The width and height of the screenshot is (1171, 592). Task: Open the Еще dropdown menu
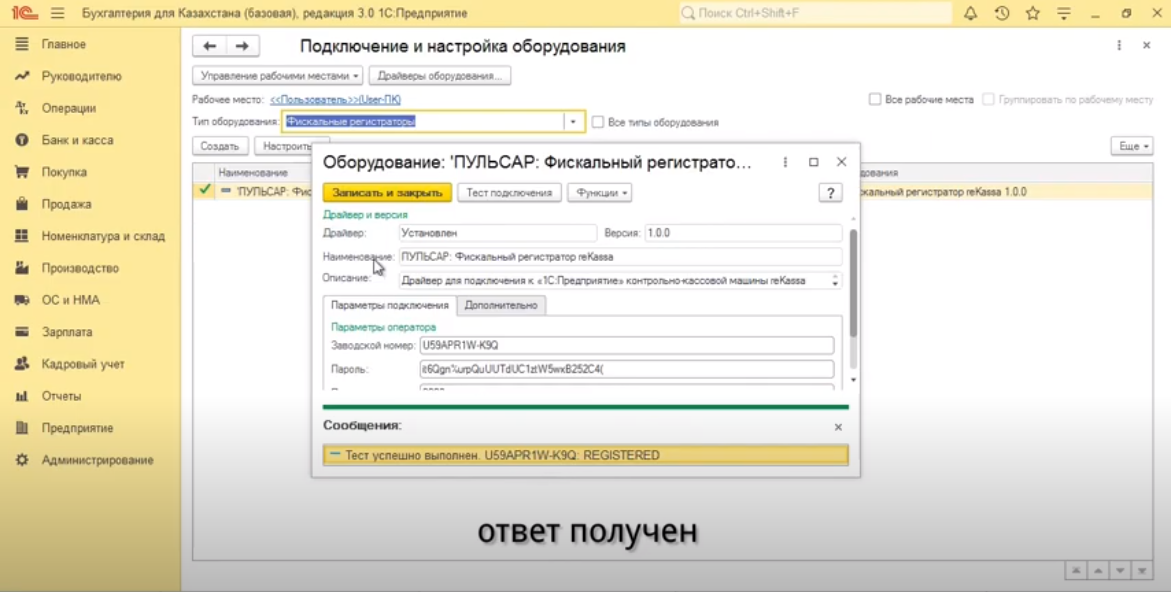[1131, 146]
